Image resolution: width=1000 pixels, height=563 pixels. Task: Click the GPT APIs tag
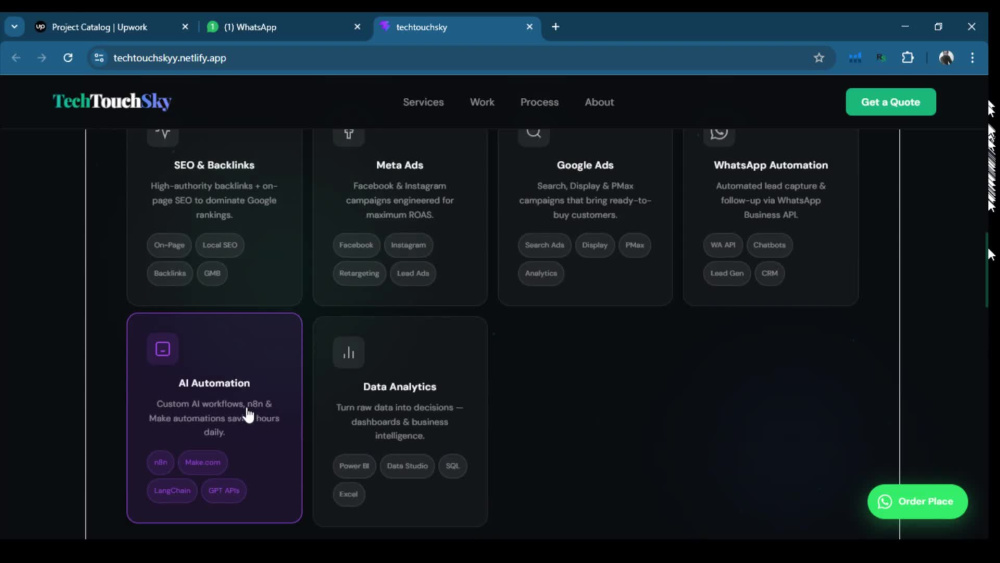click(x=224, y=491)
